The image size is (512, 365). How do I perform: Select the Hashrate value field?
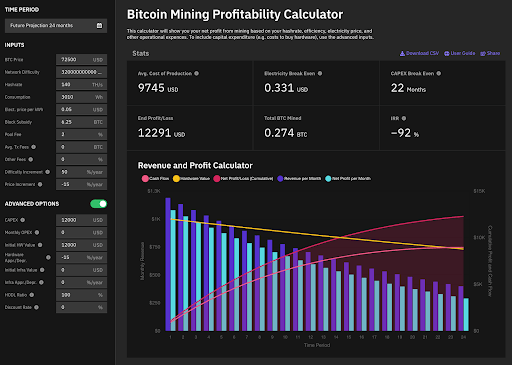click(82, 85)
